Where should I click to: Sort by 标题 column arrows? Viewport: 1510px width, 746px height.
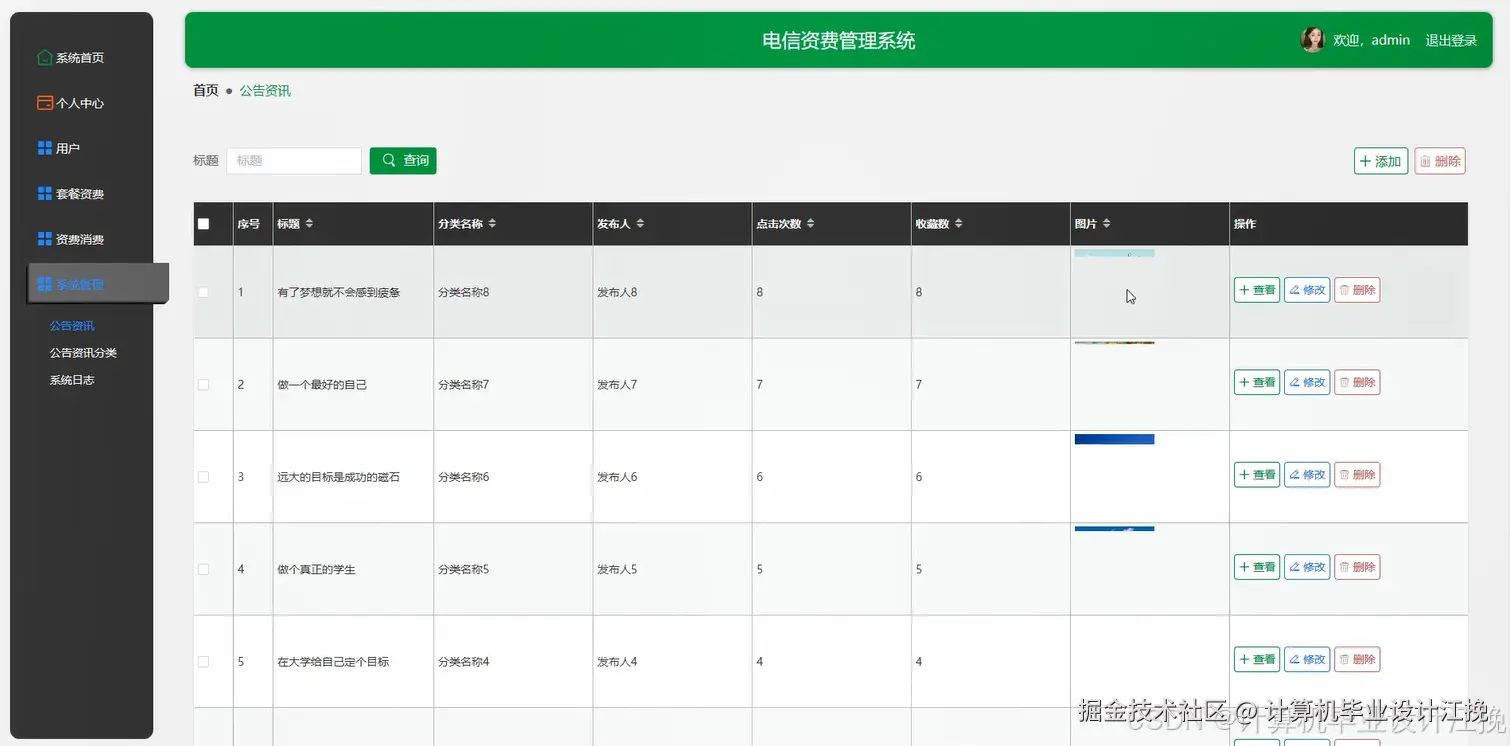[x=309, y=224]
